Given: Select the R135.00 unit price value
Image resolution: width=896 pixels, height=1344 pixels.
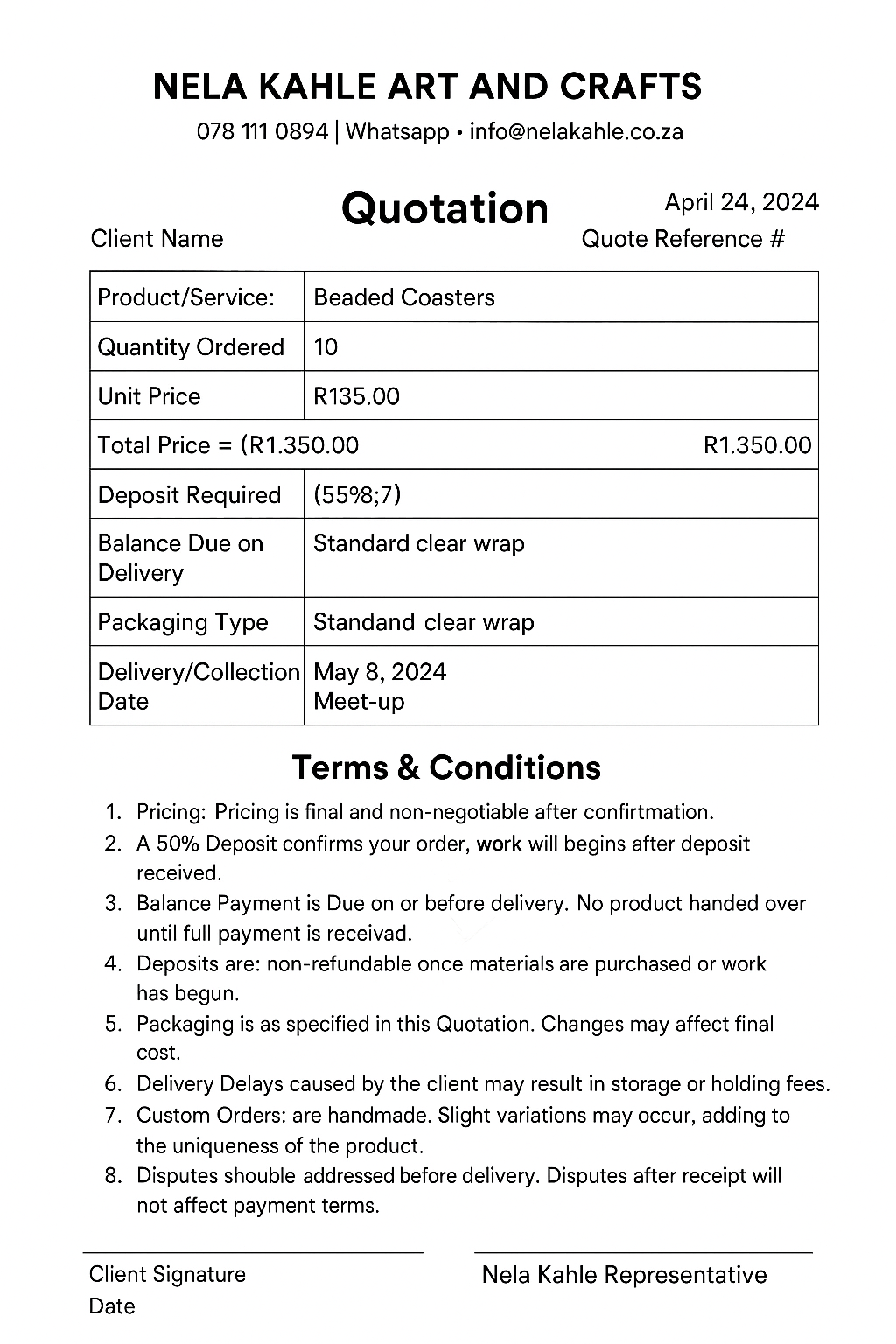Looking at the screenshot, I should click(x=356, y=396).
